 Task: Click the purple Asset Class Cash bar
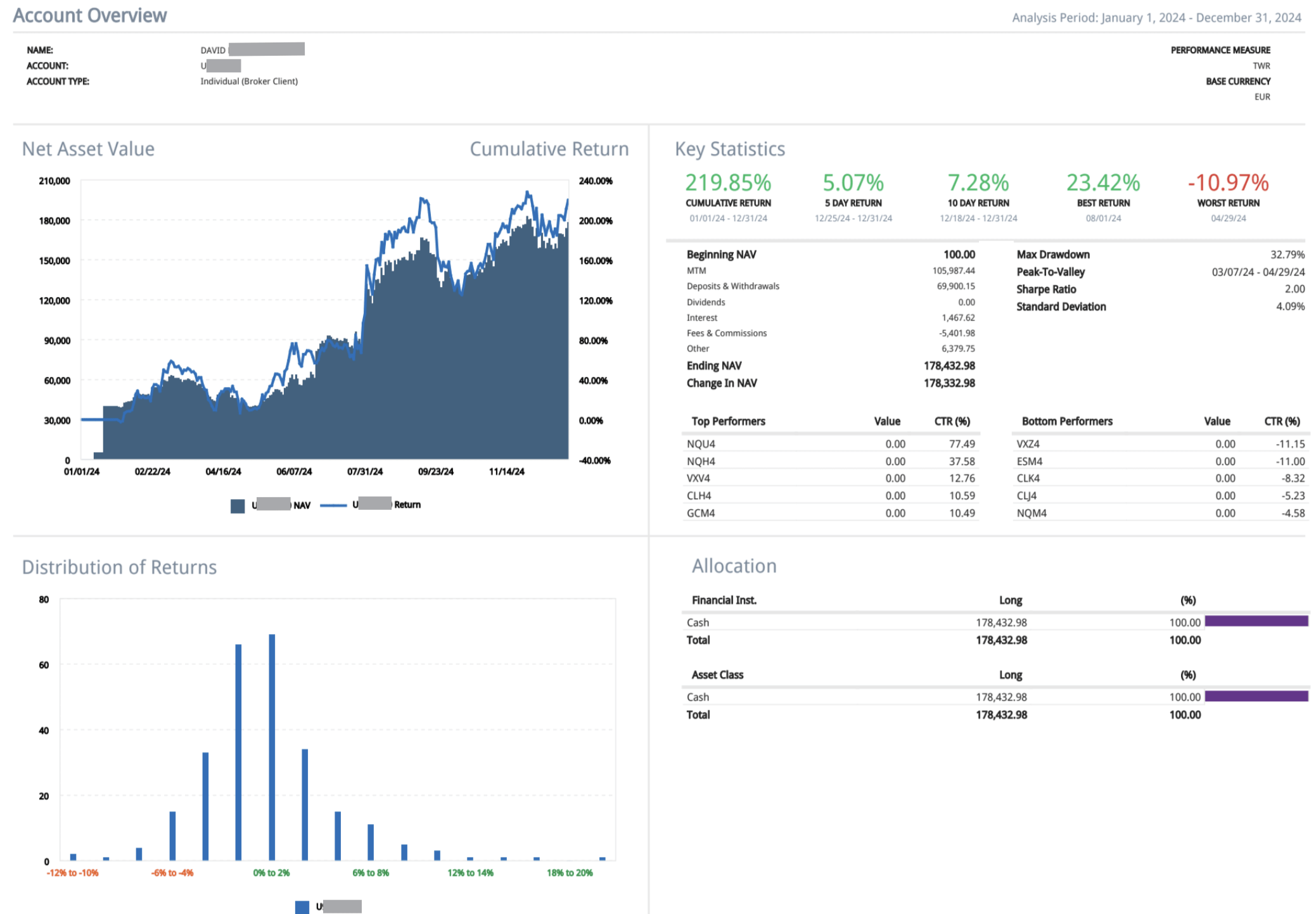(x=1256, y=696)
